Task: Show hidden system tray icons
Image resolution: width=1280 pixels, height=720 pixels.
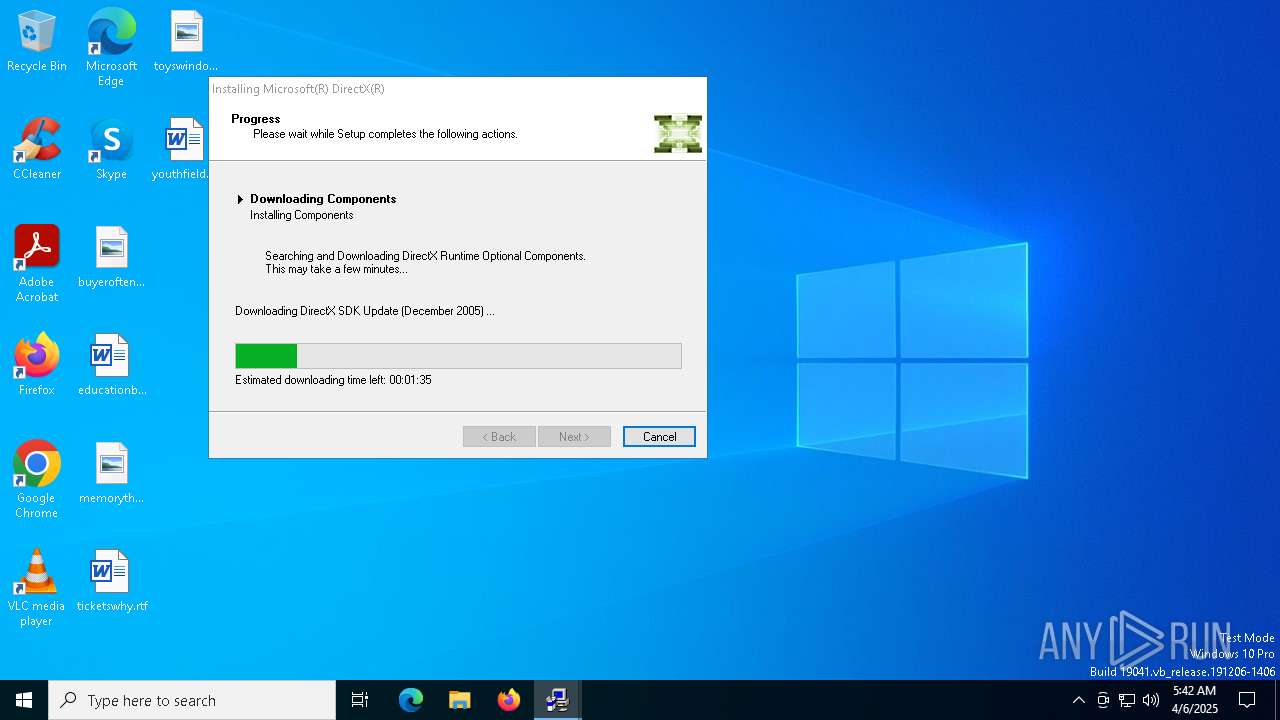Action: 1078,700
